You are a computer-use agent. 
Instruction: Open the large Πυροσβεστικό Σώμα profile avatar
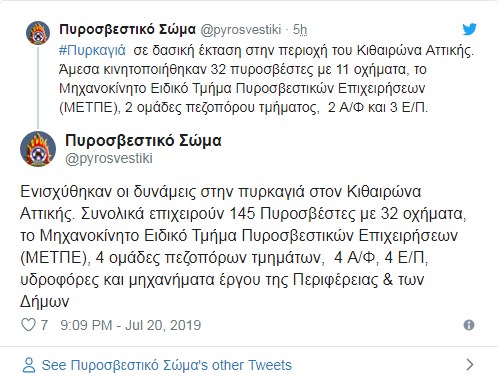(38, 149)
